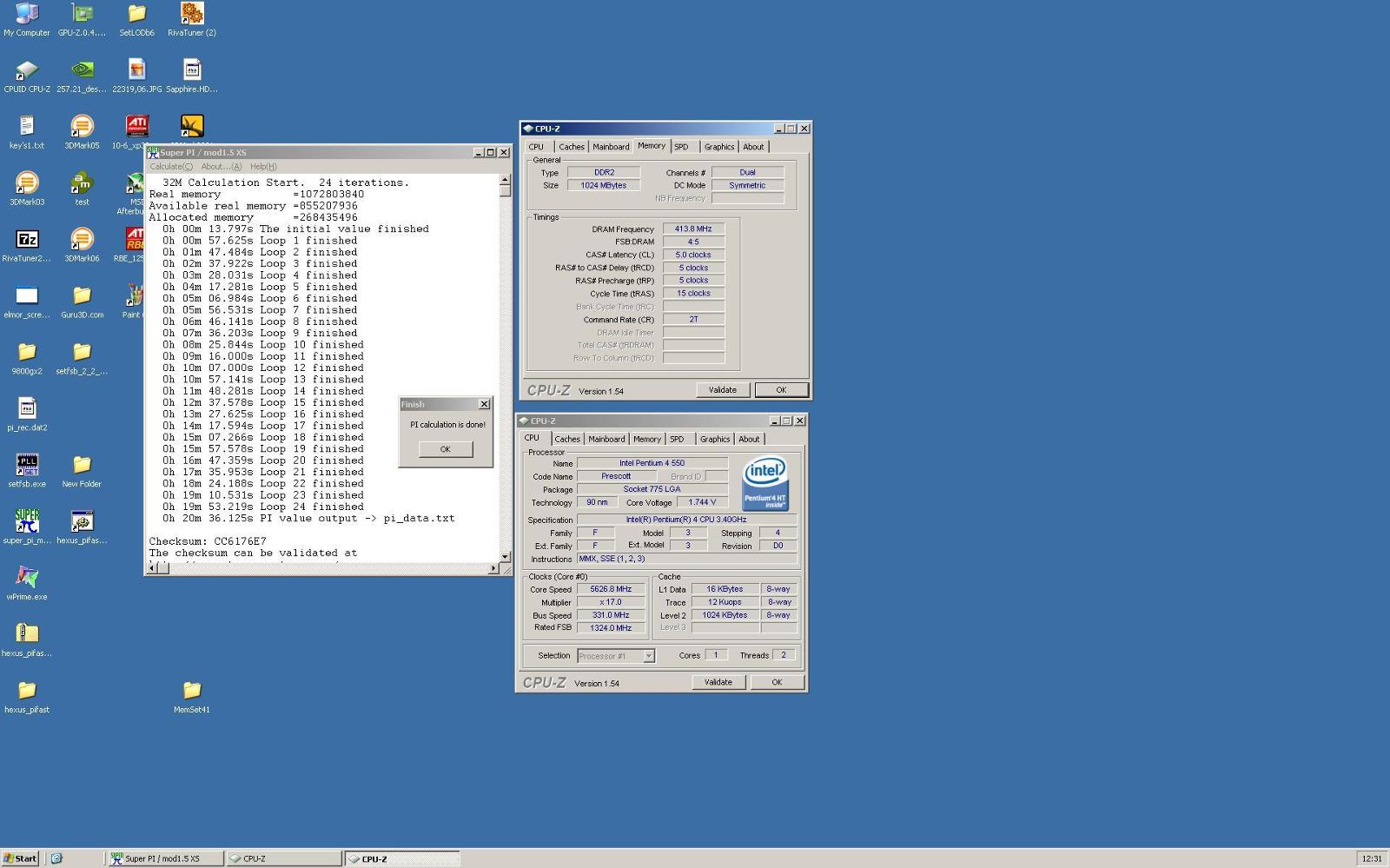Open the hexus_pifast folder
Viewport: 1390px width, 868px height.
tap(27, 698)
